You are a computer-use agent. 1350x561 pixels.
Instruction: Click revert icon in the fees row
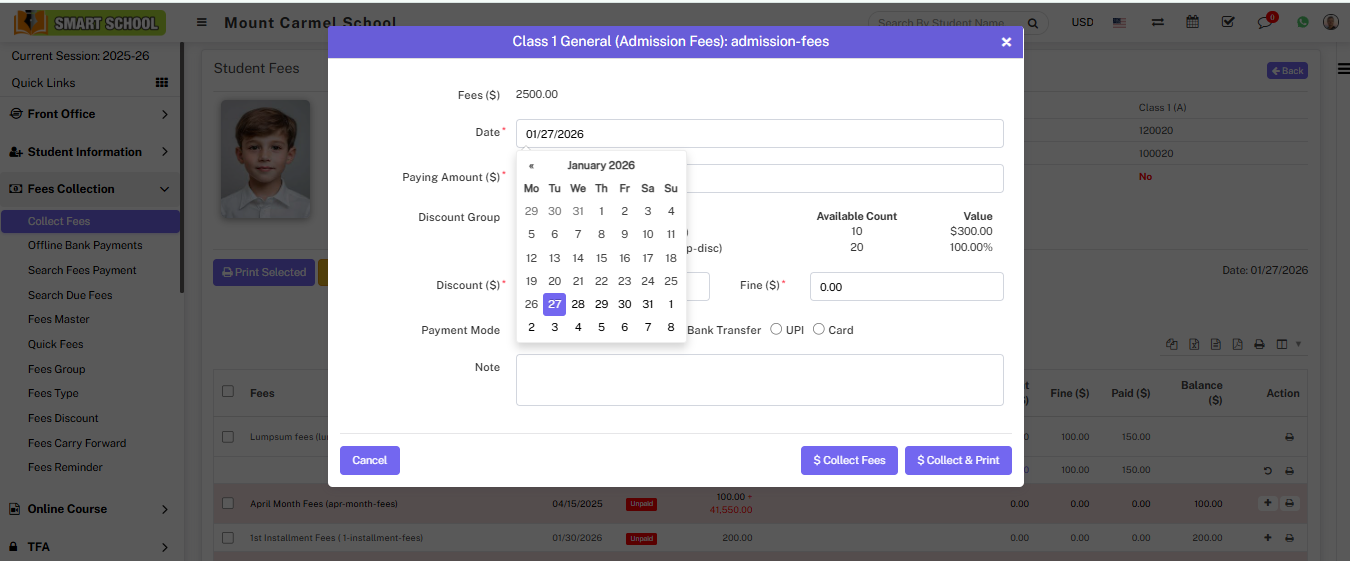(x=1268, y=470)
